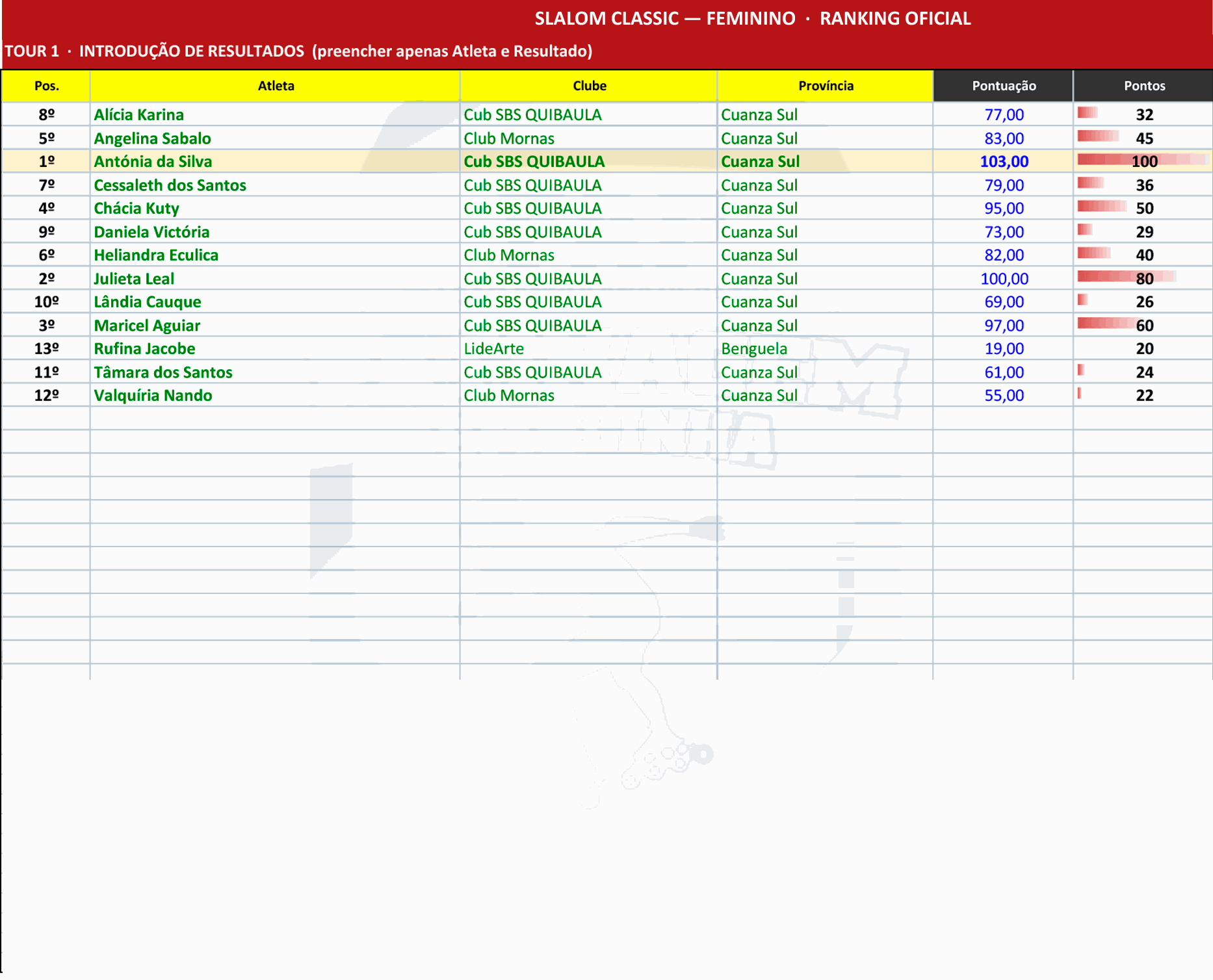The width and height of the screenshot is (1213, 980).
Task: Select the 103,00 score cell
Action: pos(1004,161)
